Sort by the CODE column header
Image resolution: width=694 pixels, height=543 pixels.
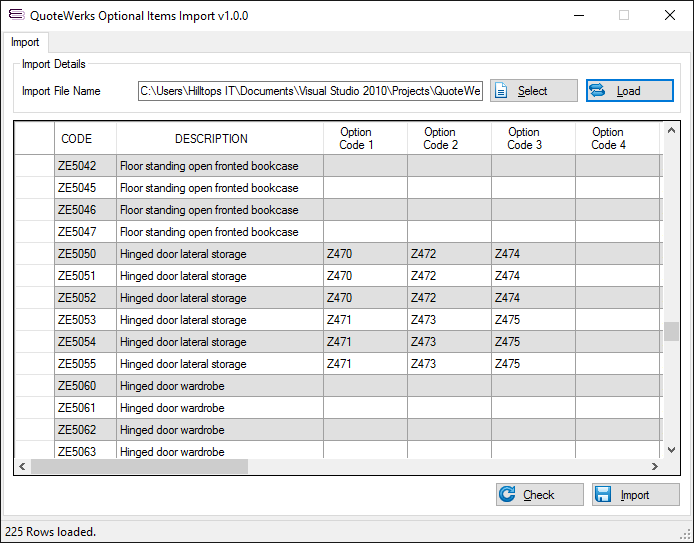[x=77, y=139]
